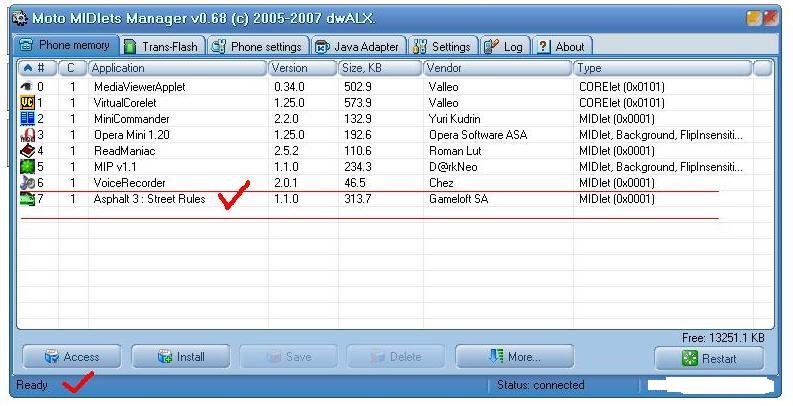
Task: Select the VoiceRecorder application name
Action: (129, 183)
